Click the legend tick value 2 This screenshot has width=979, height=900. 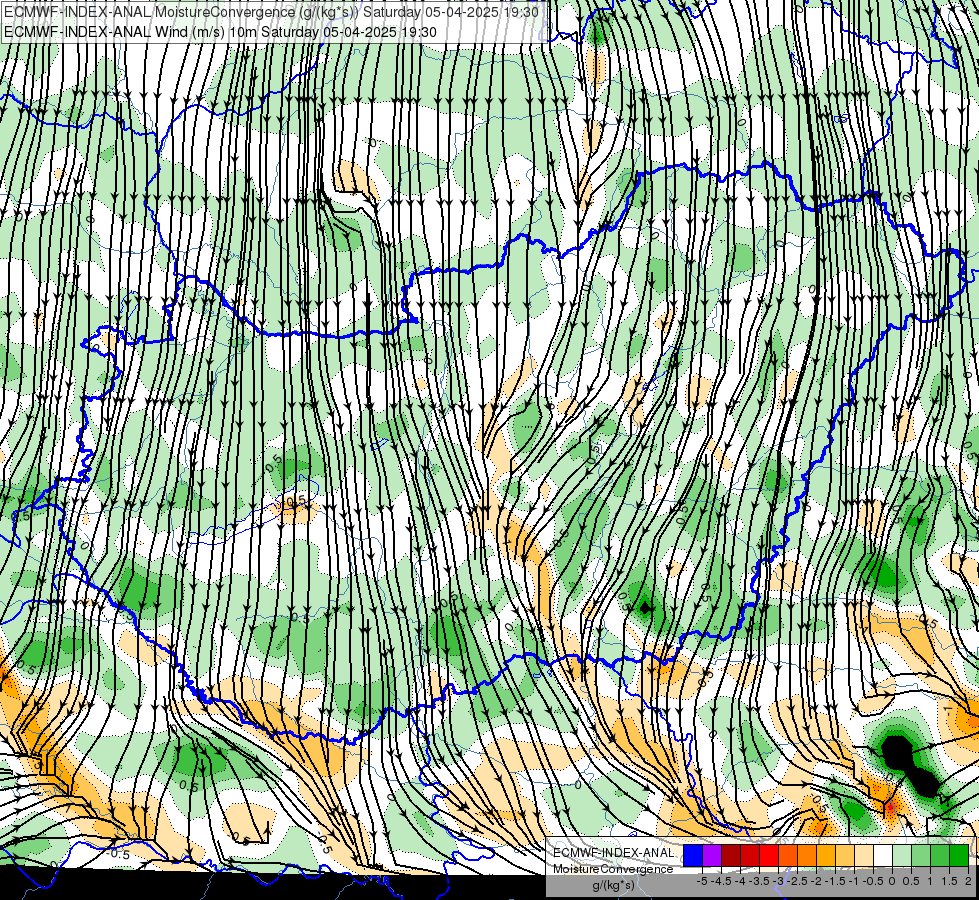[968, 881]
